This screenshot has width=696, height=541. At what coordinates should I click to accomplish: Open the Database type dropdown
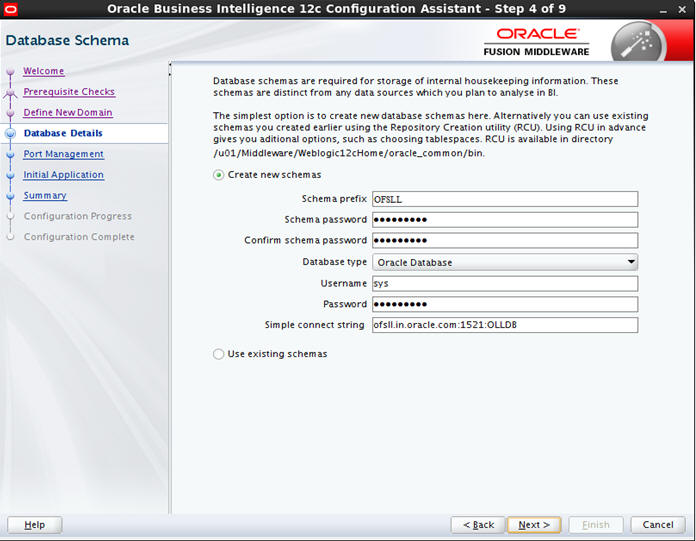click(x=505, y=262)
